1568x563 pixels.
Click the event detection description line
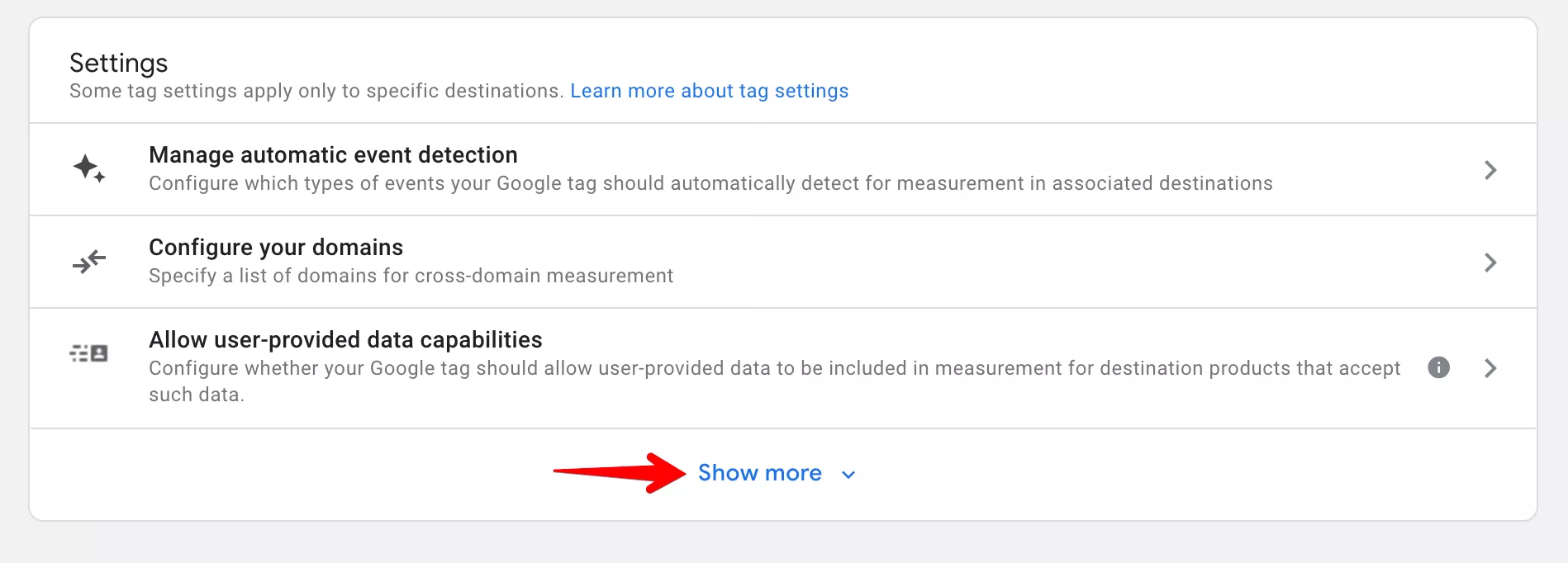pos(710,183)
